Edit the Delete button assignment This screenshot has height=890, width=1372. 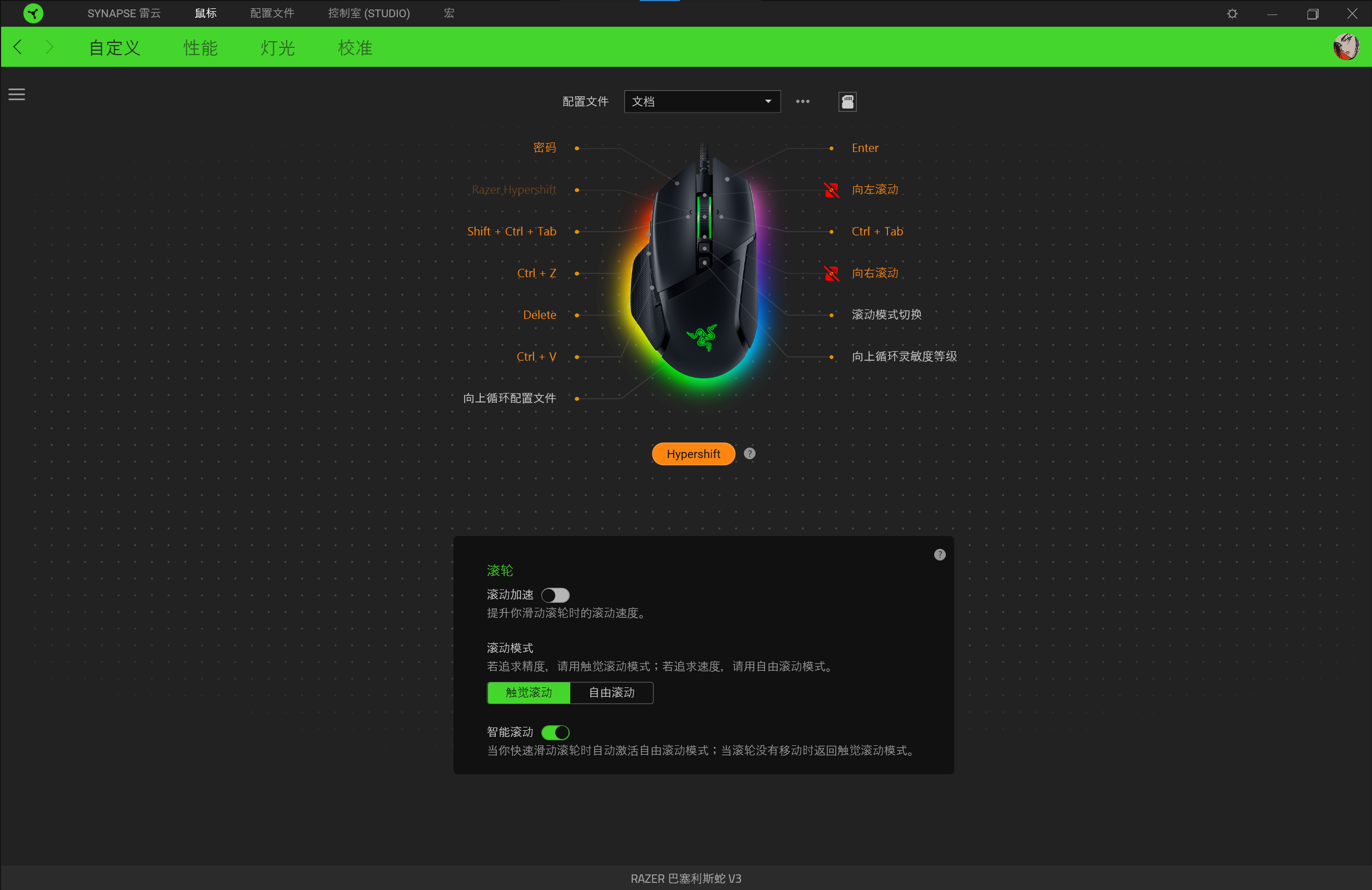click(x=540, y=315)
